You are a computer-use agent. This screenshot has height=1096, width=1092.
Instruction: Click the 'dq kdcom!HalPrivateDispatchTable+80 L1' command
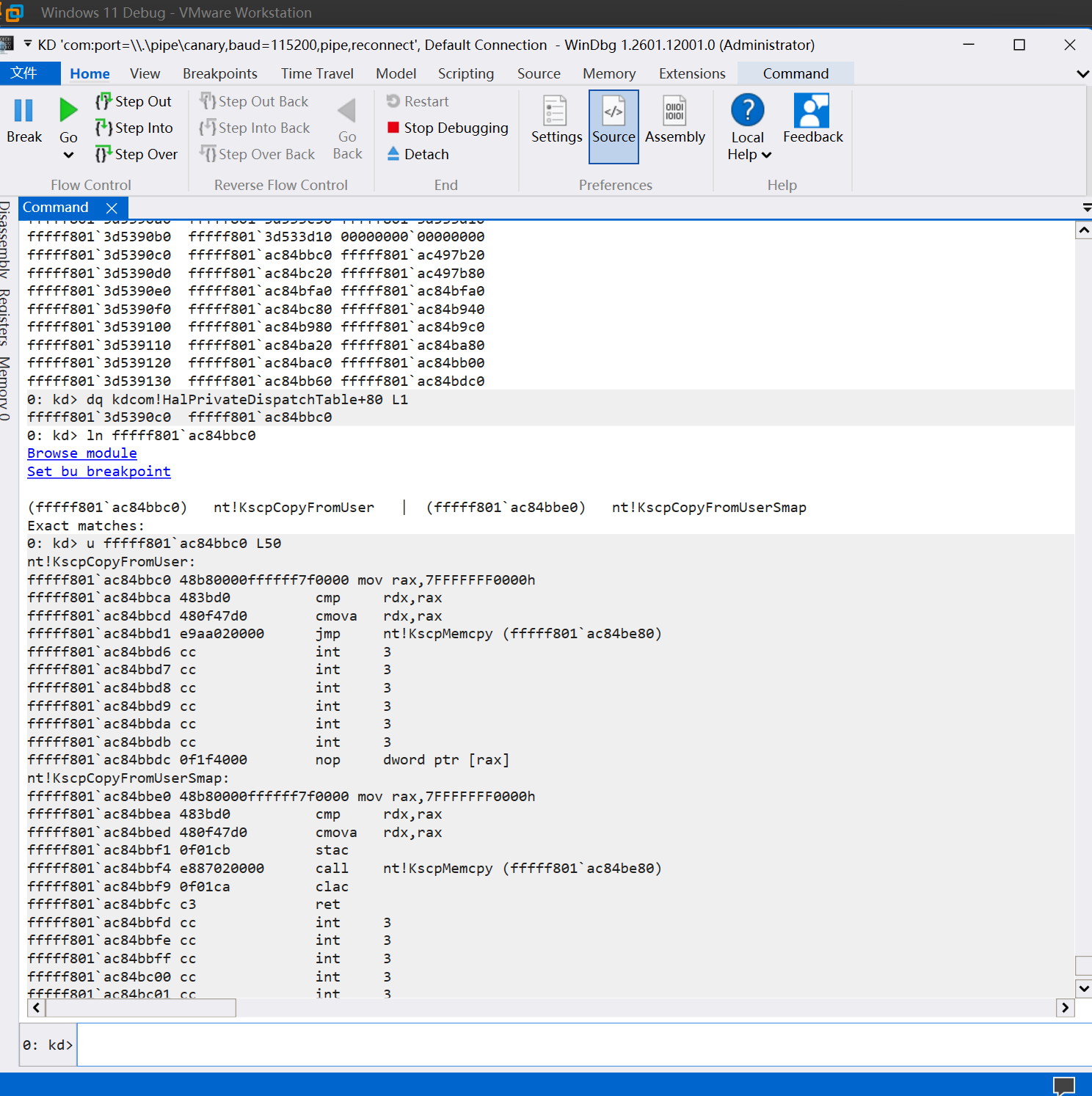tap(247, 400)
